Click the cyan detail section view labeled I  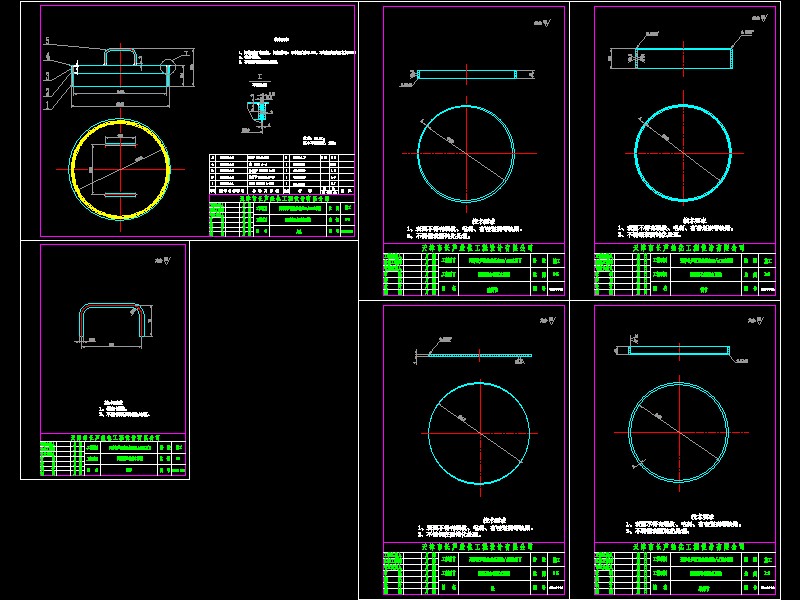tap(261, 111)
